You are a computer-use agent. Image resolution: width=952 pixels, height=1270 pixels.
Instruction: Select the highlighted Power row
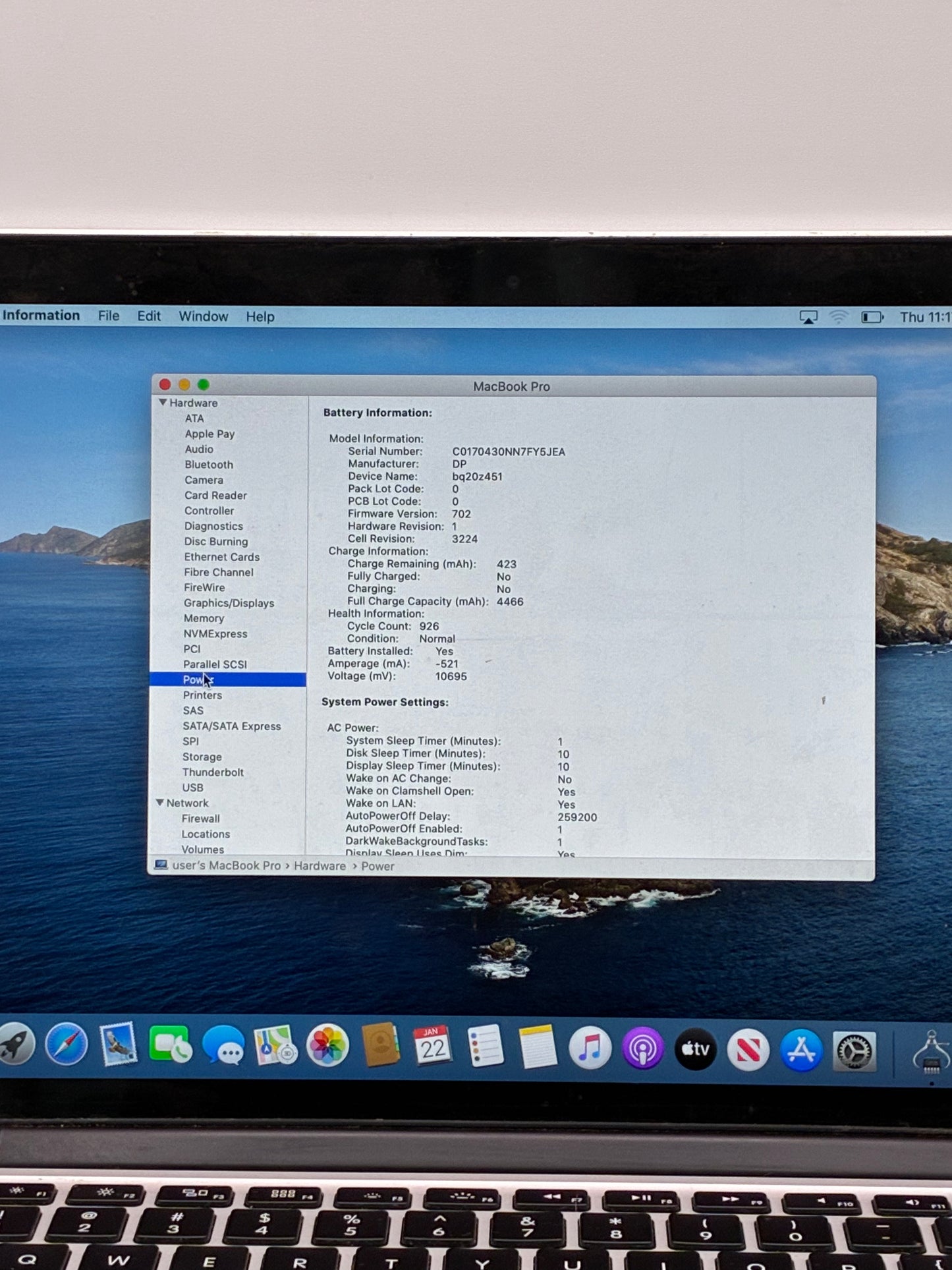[228, 679]
